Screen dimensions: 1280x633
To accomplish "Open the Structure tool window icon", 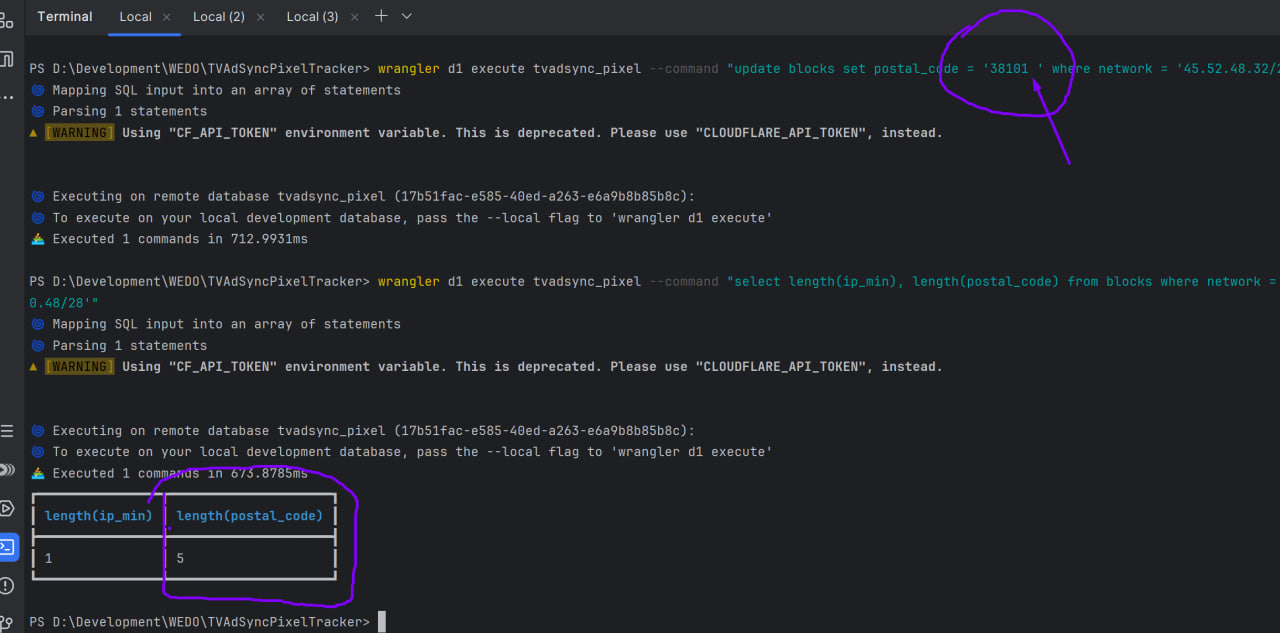I will click(x=7, y=20).
